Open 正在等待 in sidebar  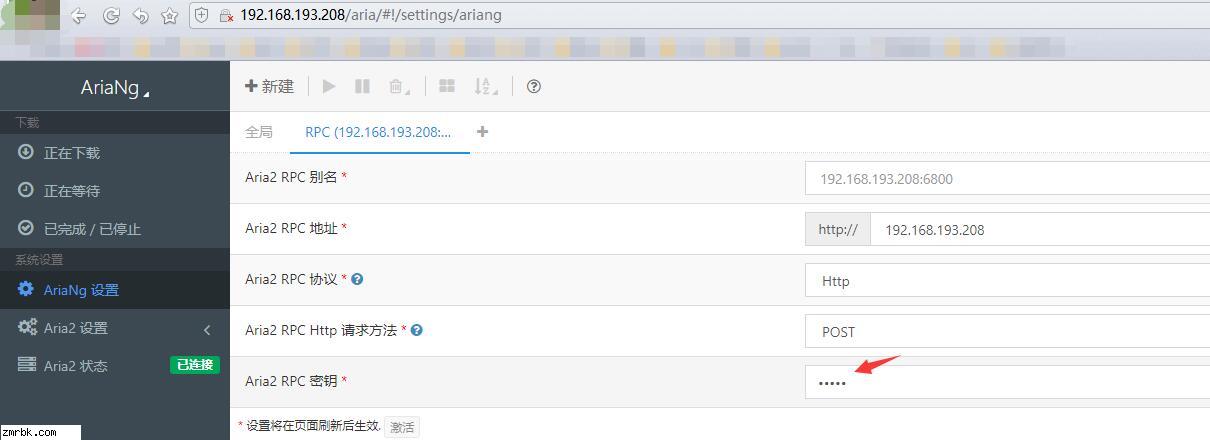[x=115, y=191]
